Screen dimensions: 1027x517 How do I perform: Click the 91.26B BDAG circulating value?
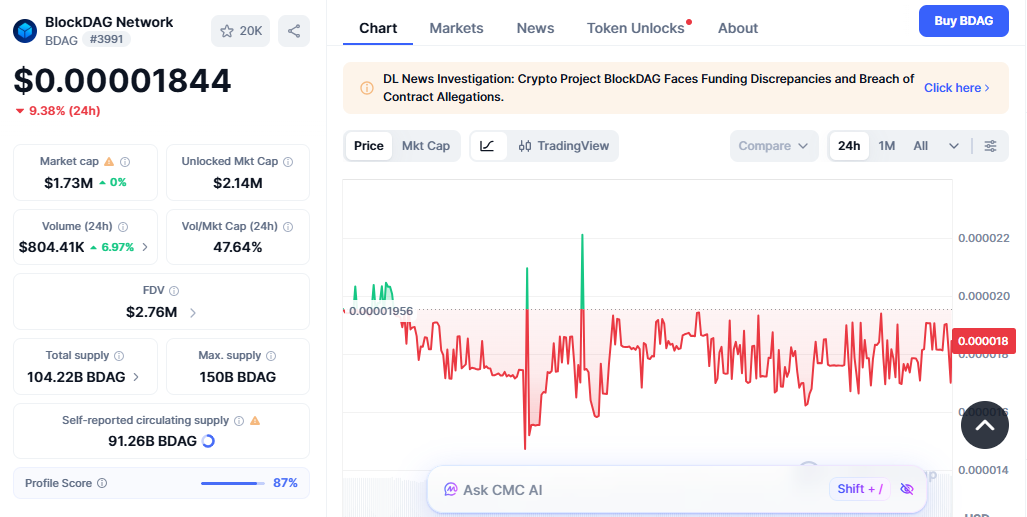click(153, 441)
